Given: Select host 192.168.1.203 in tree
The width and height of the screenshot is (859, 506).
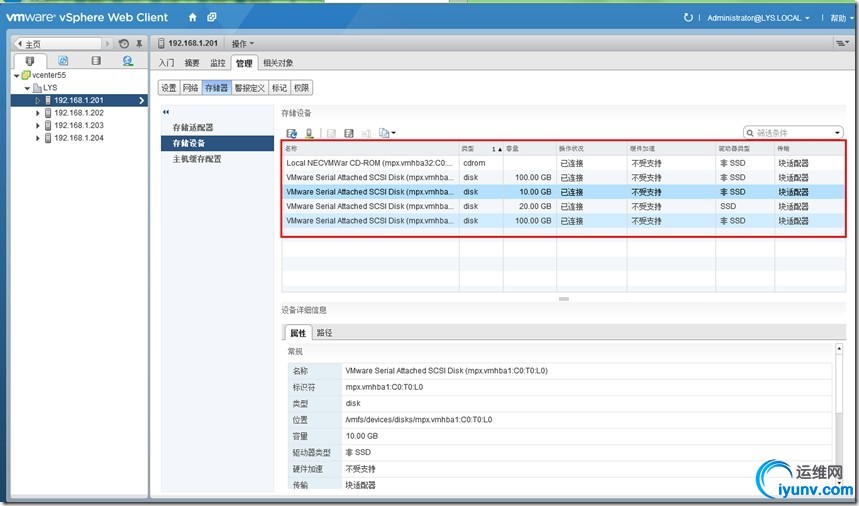Looking at the screenshot, I should [79, 126].
